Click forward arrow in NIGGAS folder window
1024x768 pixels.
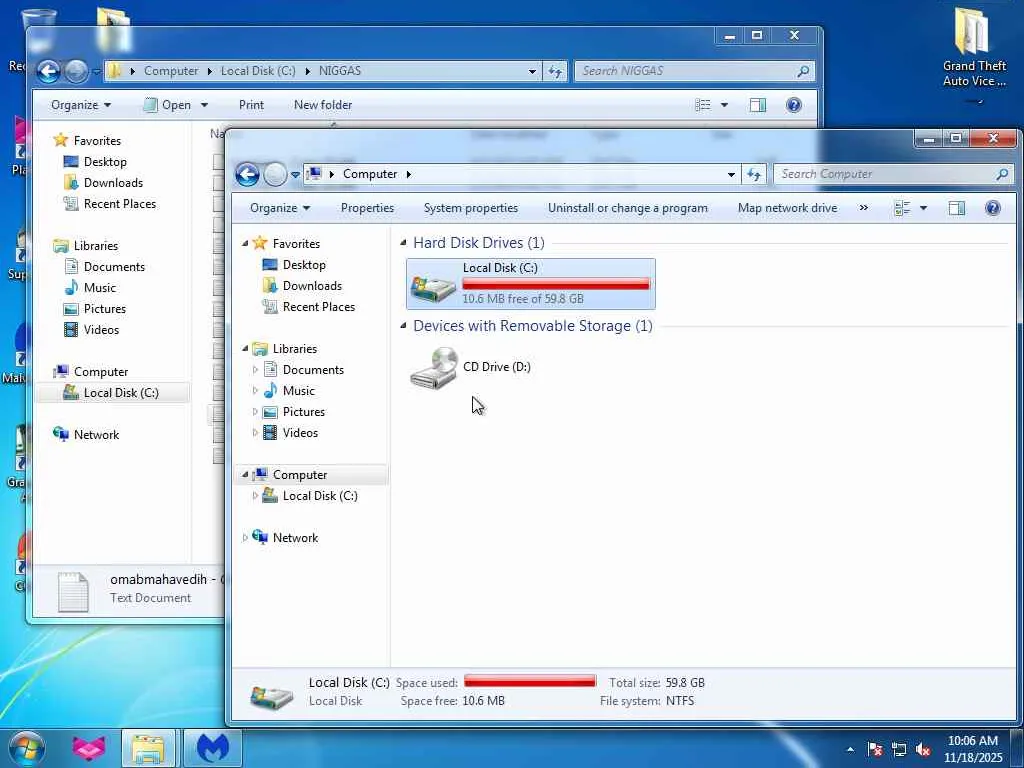[76, 71]
